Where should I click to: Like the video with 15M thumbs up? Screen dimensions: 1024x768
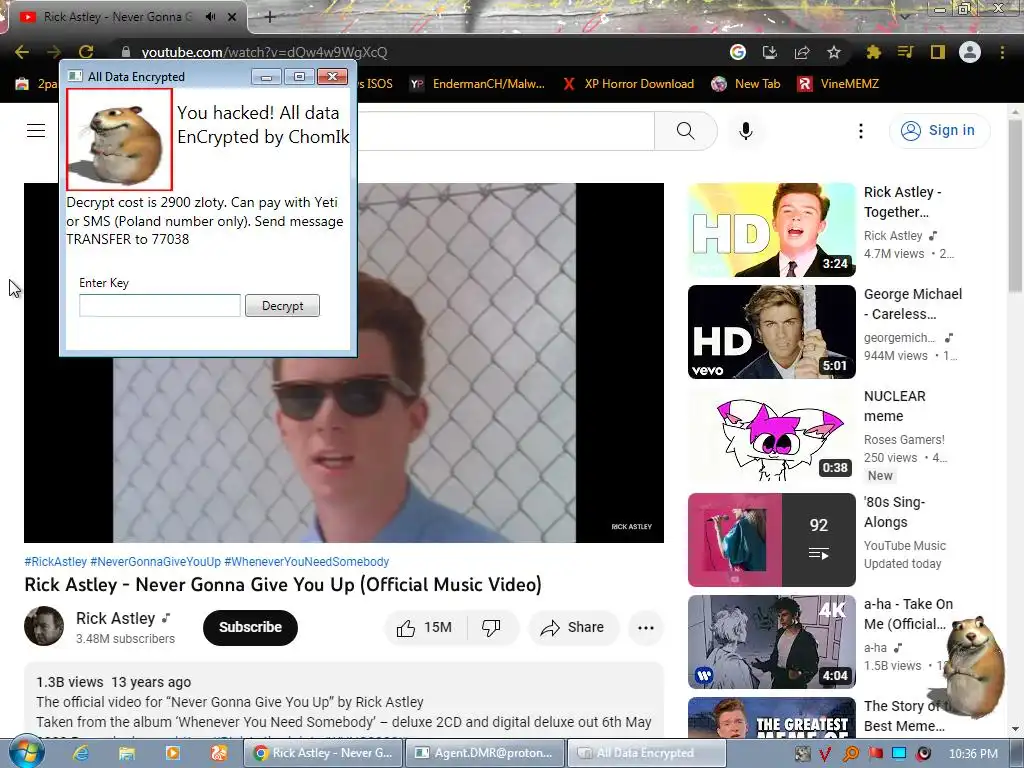point(424,628)
